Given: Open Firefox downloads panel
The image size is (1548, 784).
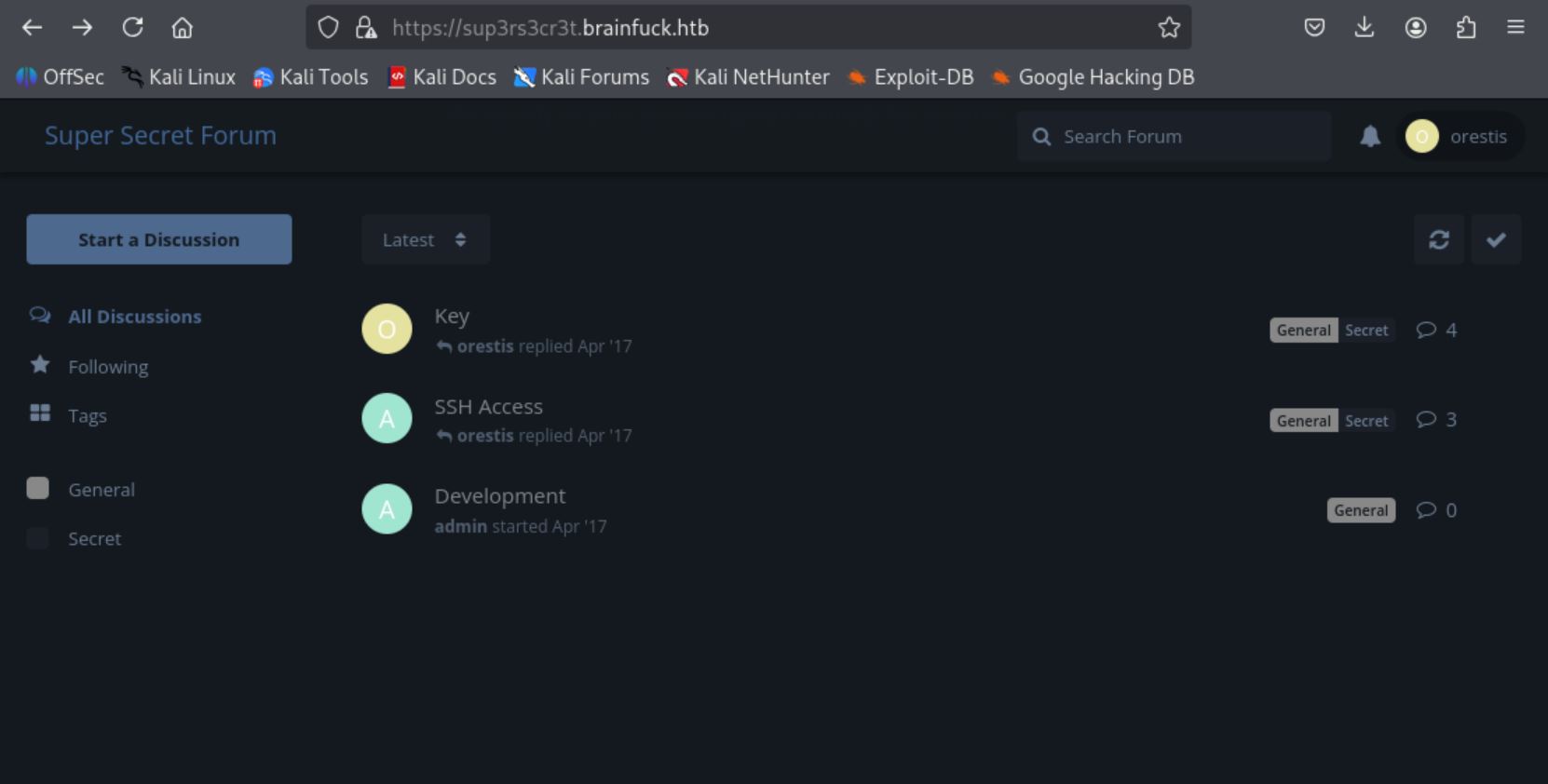Looking at the screenshot, I should tap(1365, 28).
